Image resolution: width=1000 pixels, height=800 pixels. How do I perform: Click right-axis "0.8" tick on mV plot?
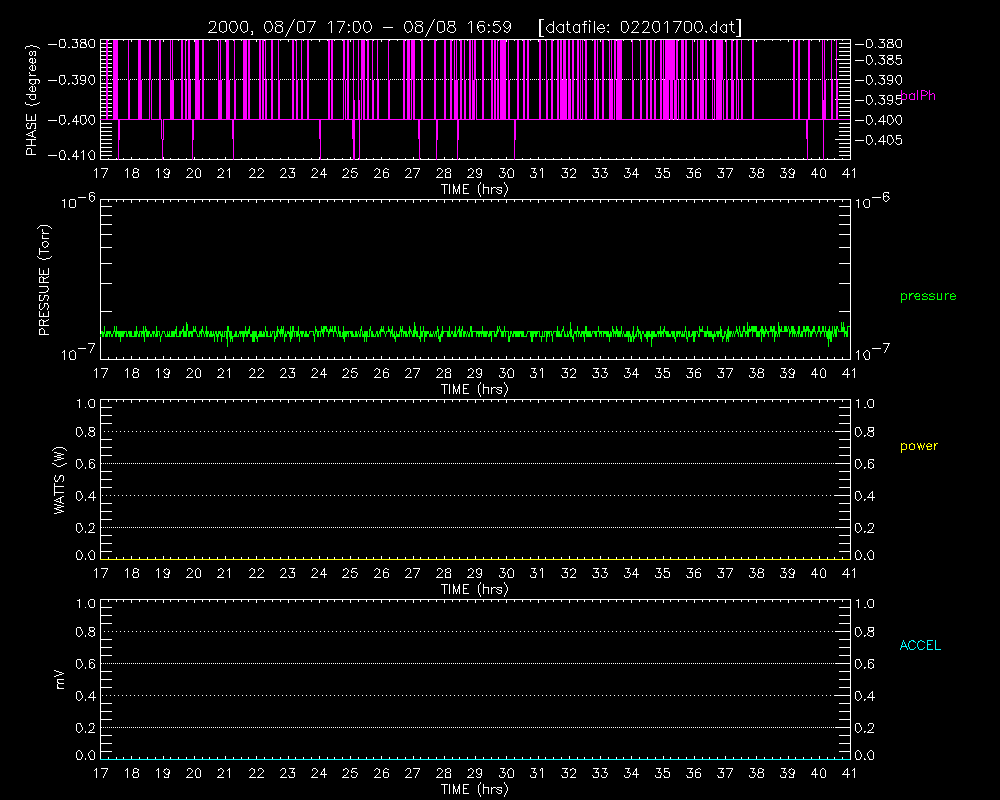point(865,632)
